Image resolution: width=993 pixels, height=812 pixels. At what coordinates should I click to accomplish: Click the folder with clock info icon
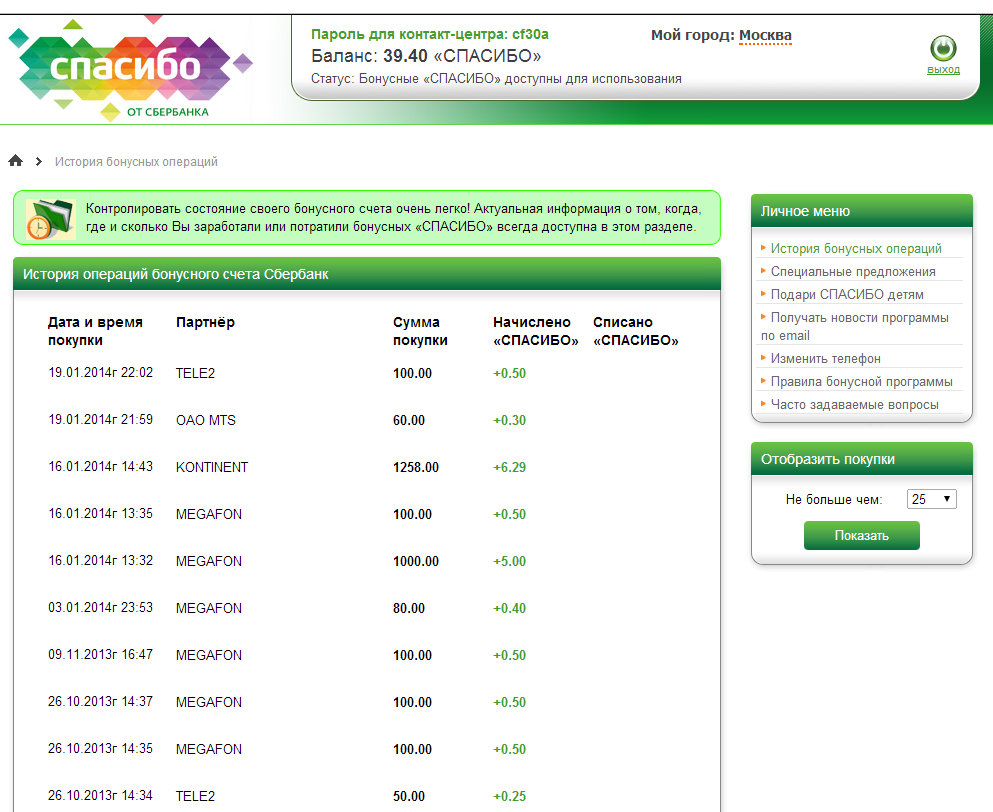click(51, 219)
